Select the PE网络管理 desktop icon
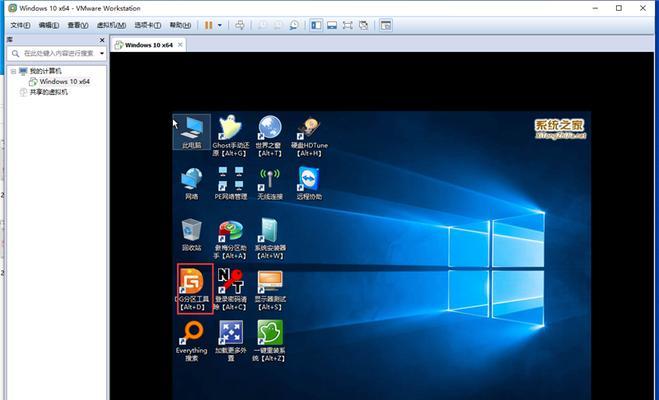Image resolution: width=659 pixels, height=400 pixels. click(x=231, y=183)
